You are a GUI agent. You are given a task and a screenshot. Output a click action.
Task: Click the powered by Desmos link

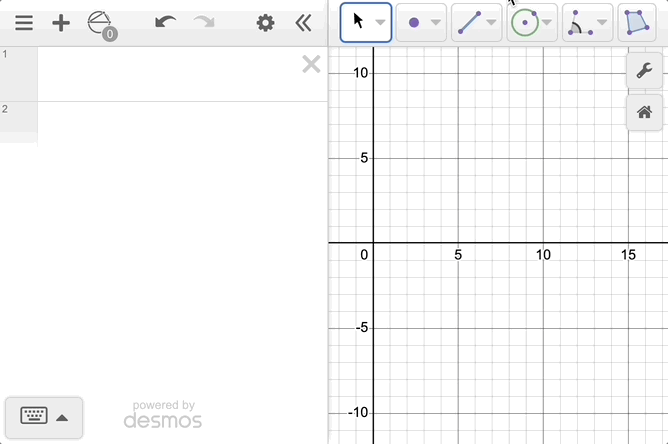click(x=163, y=414)
